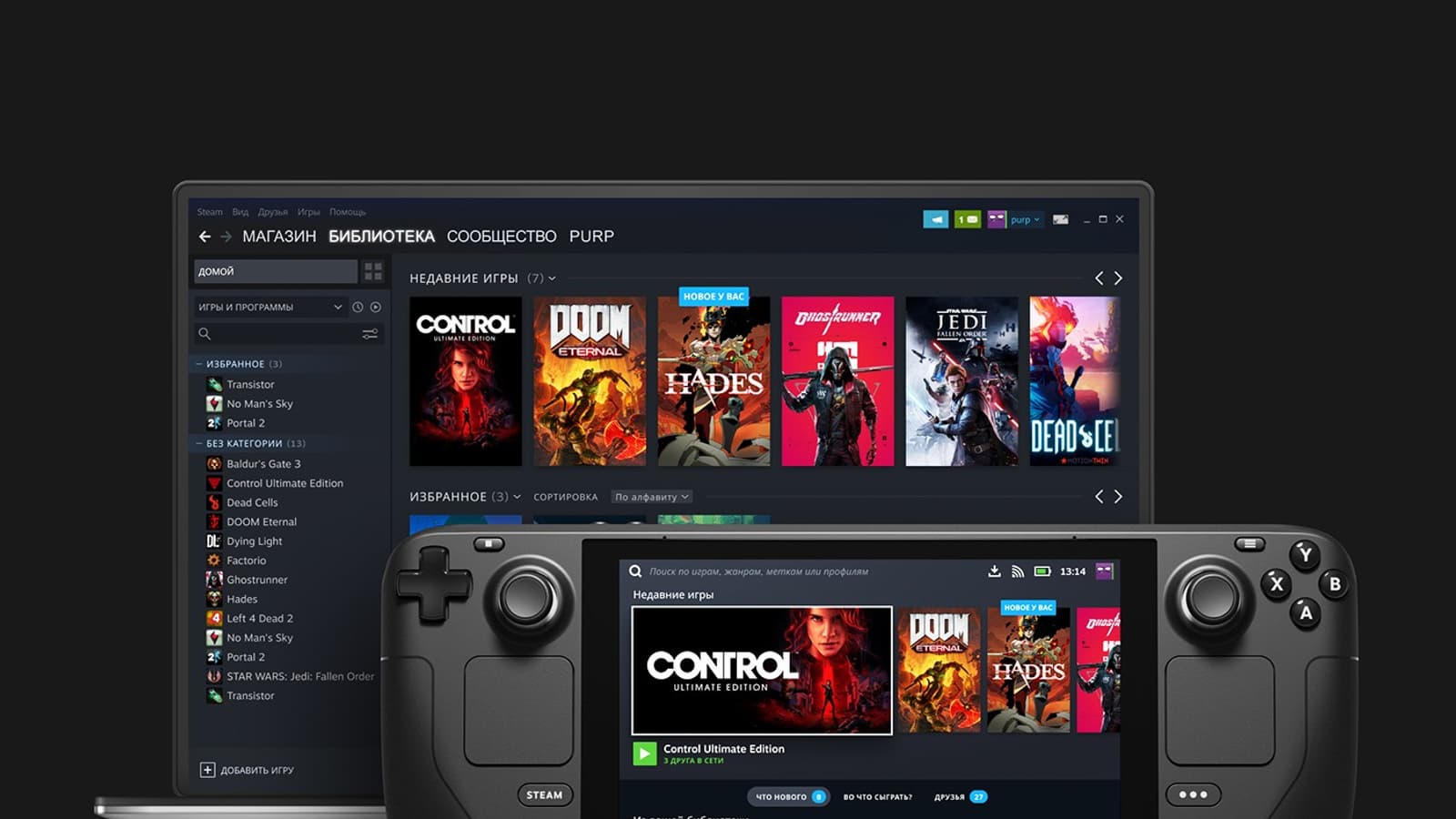Open the Control cover on the laptop

click(x=466, y=381)
